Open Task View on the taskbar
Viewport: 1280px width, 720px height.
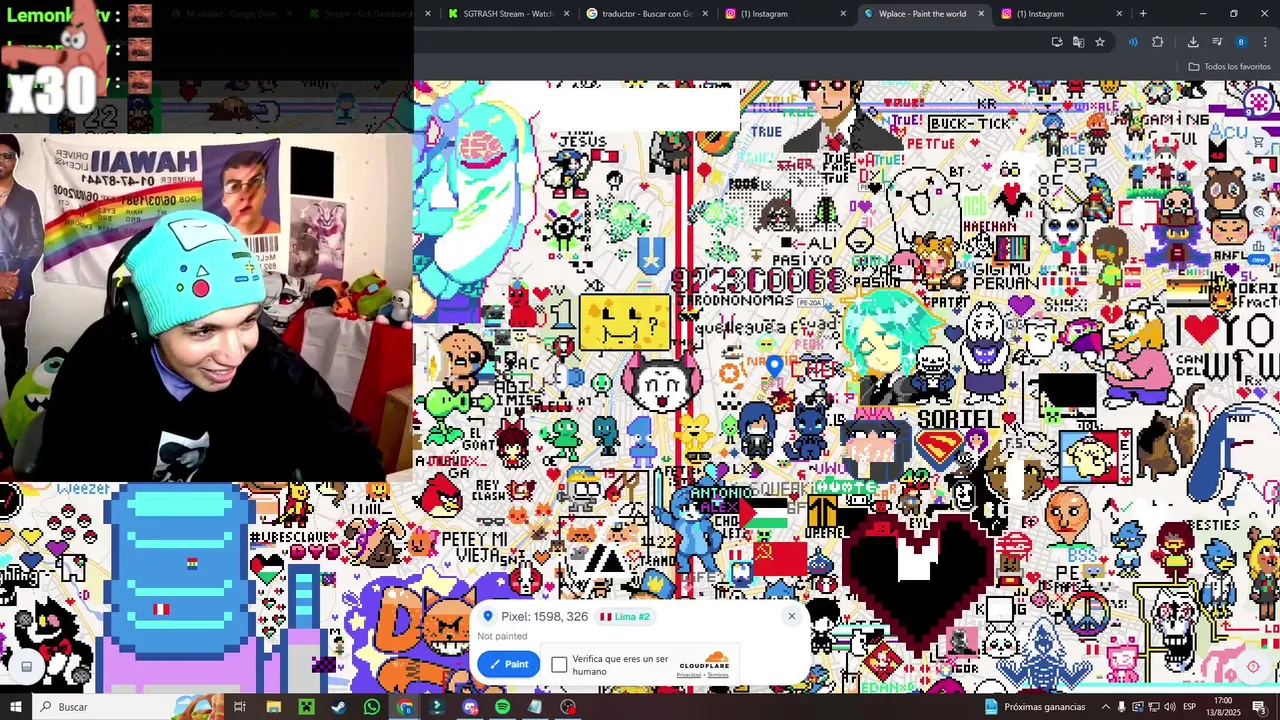click(x=240, y=707)
